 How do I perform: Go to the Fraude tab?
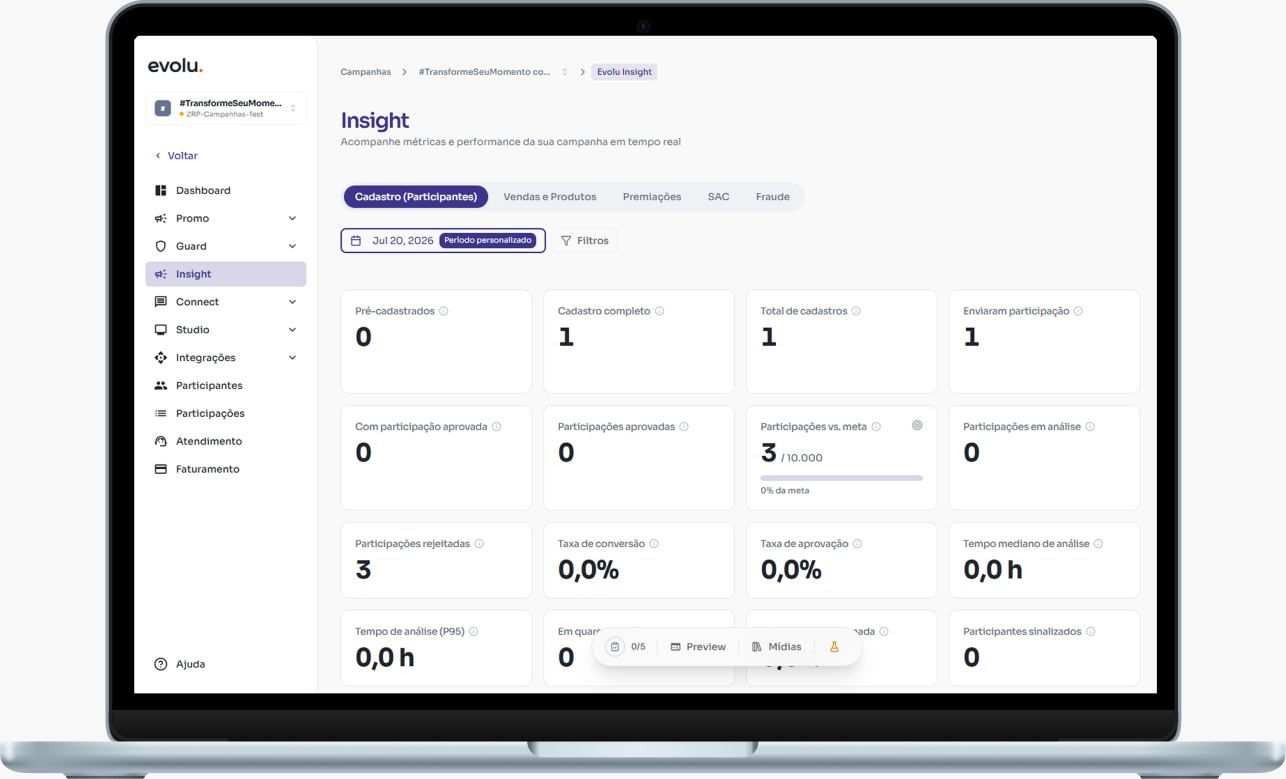coord(773,197)
